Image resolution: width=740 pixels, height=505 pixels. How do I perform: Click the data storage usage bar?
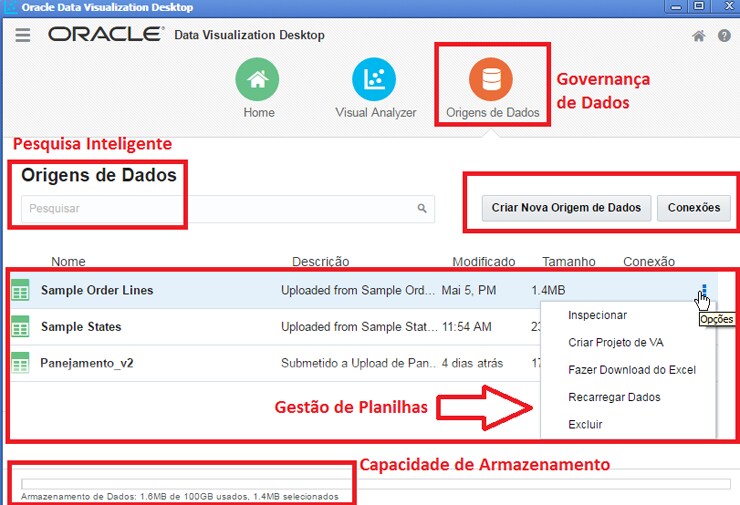click(376, 484)
